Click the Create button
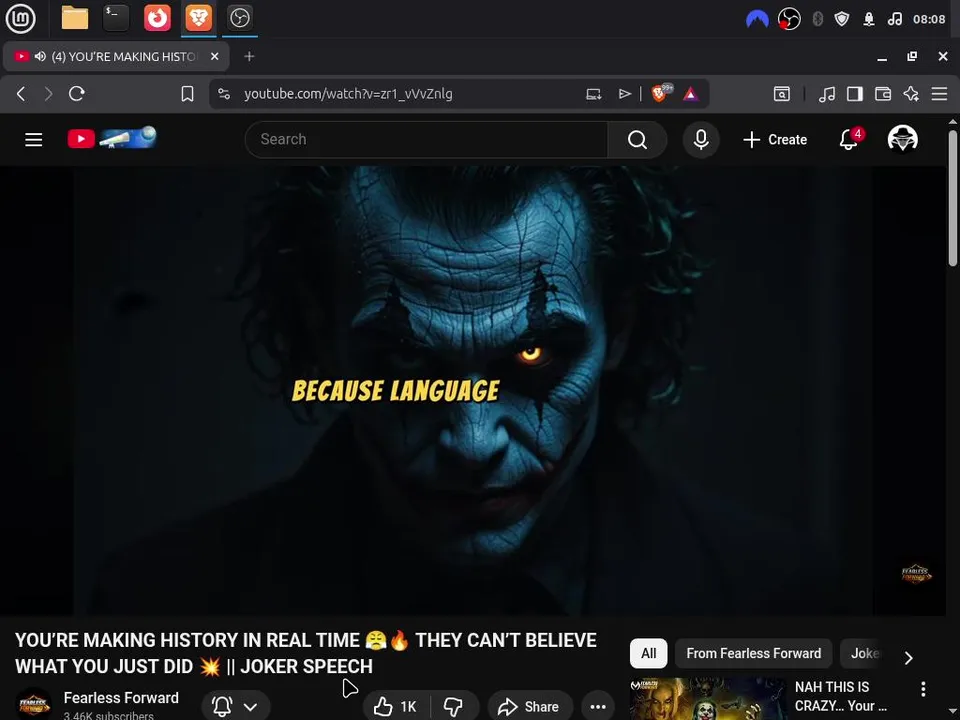 pos(775,140)
